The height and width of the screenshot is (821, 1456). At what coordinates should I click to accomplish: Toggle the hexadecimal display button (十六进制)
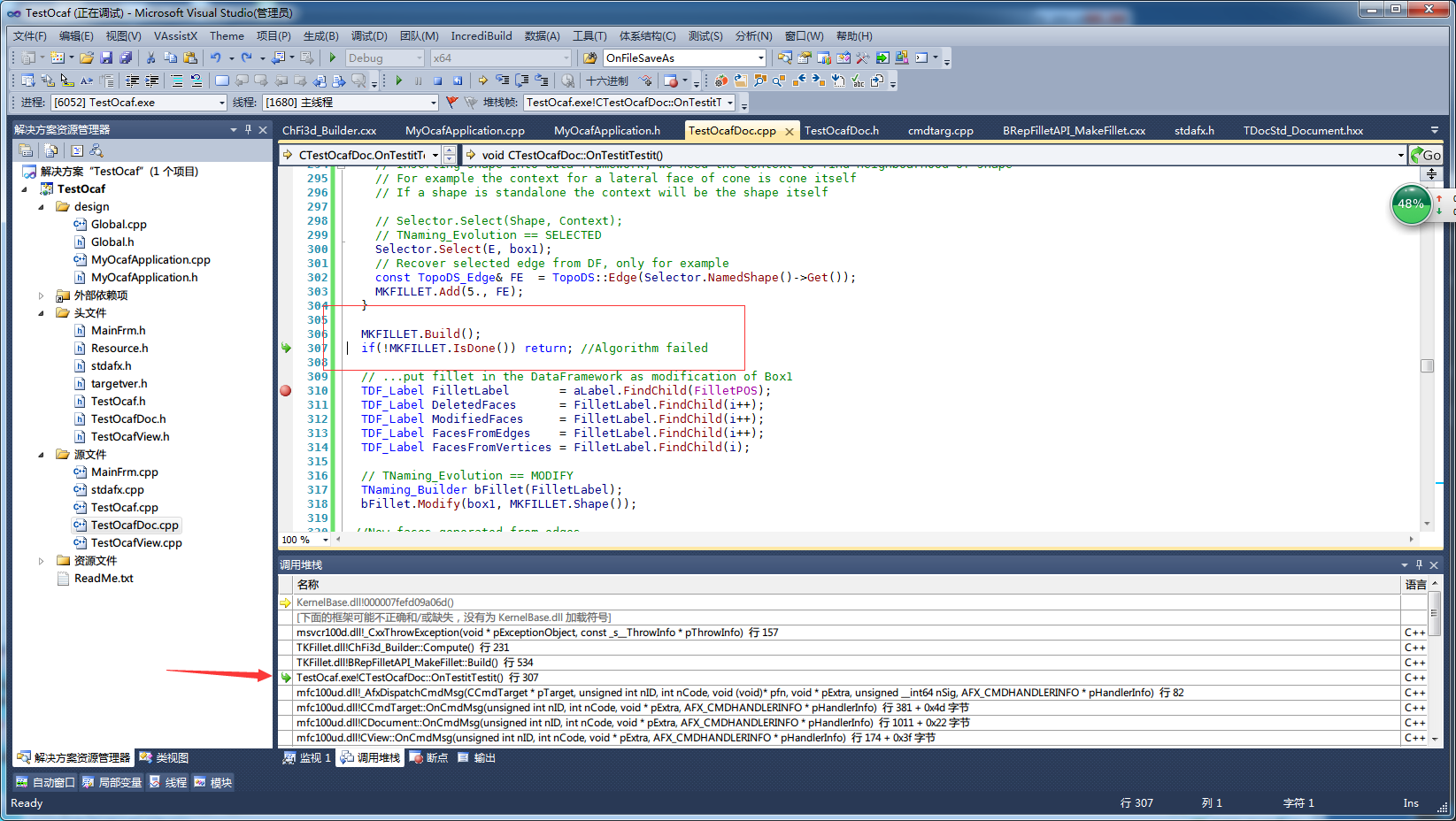coord(607,81)
